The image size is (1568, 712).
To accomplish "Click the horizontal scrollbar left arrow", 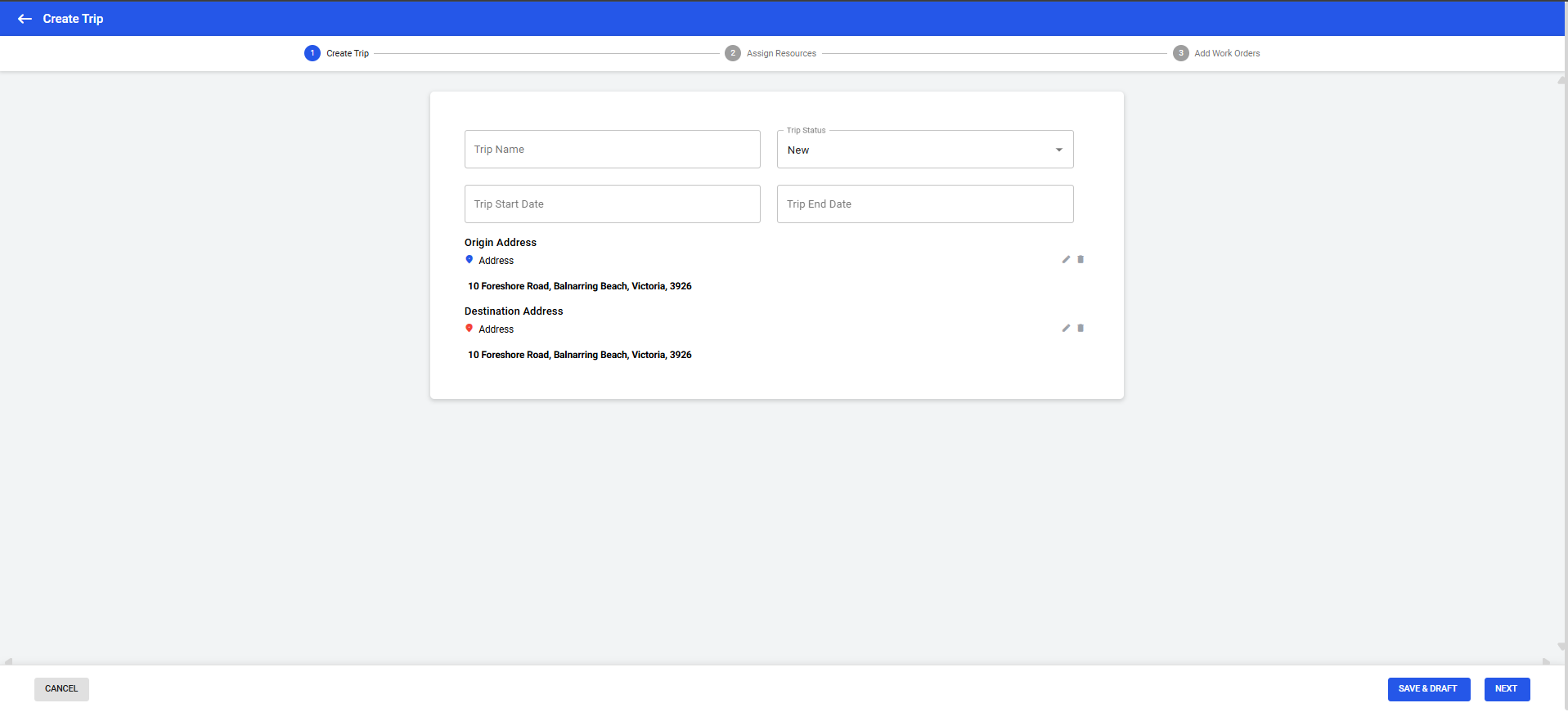I will pos(8,661).
